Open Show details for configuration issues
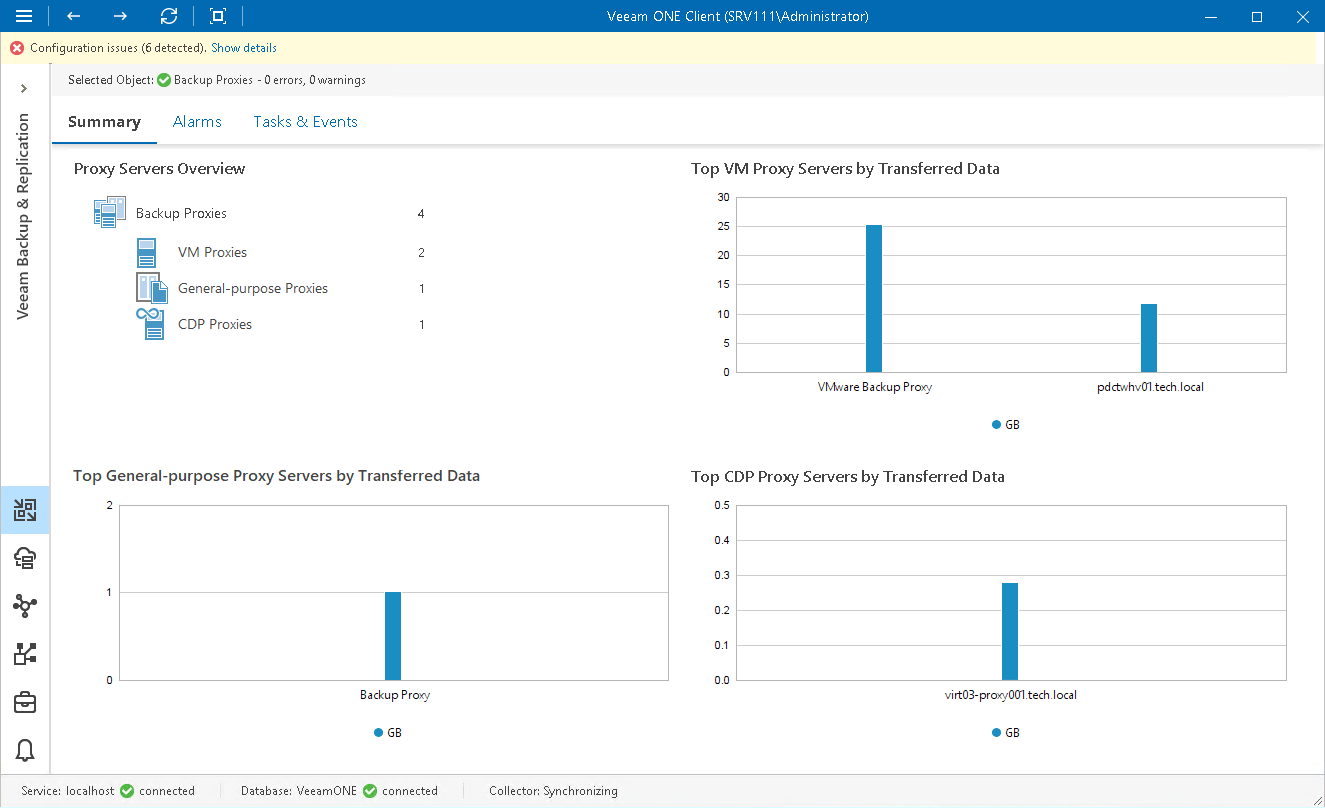The height and width of the screenshot is (808, 1325). 243,47
